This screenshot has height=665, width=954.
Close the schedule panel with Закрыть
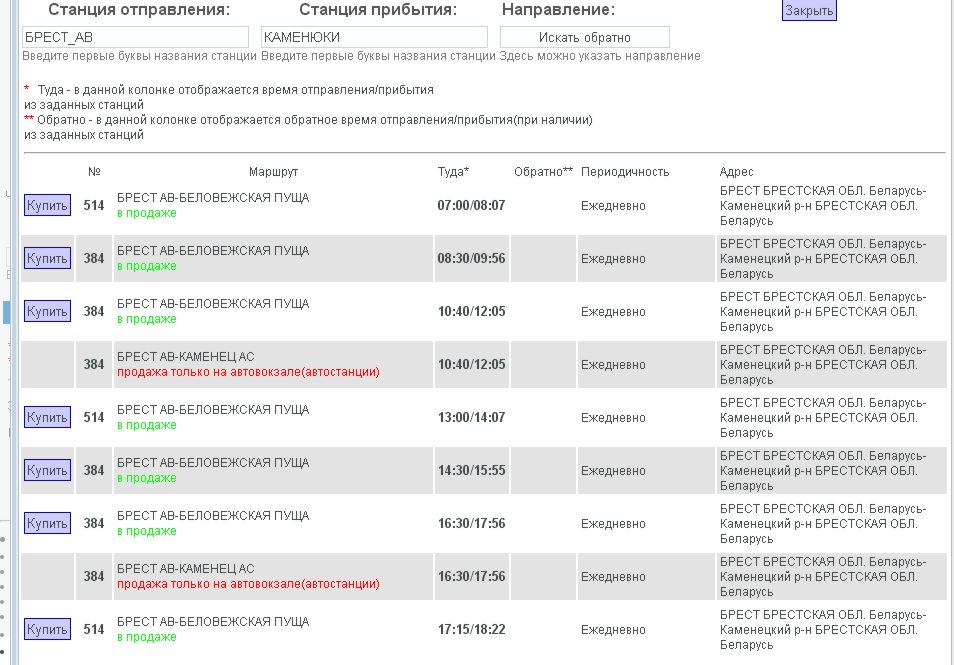[809, 10]
